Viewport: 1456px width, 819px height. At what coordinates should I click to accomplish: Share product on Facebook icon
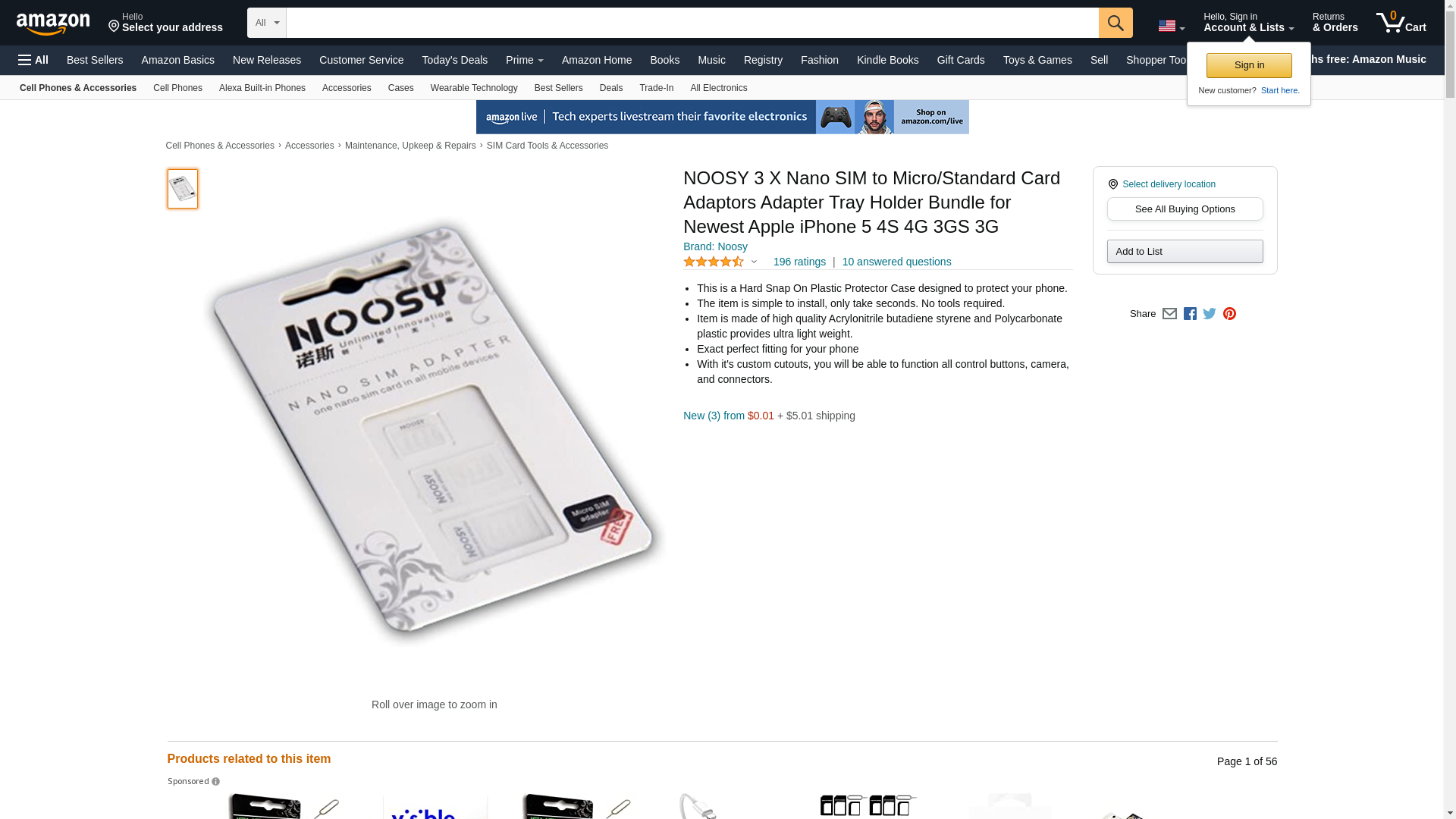pos(1190,314)
